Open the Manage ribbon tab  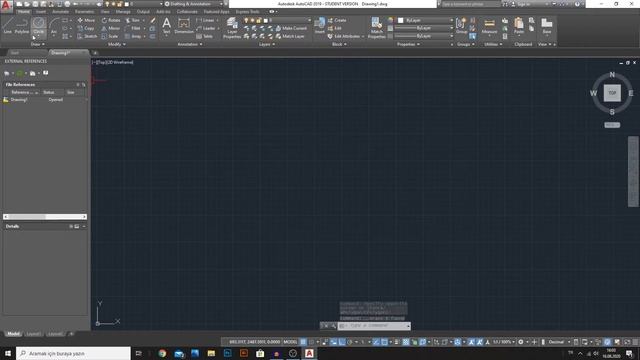click(123, 12)
